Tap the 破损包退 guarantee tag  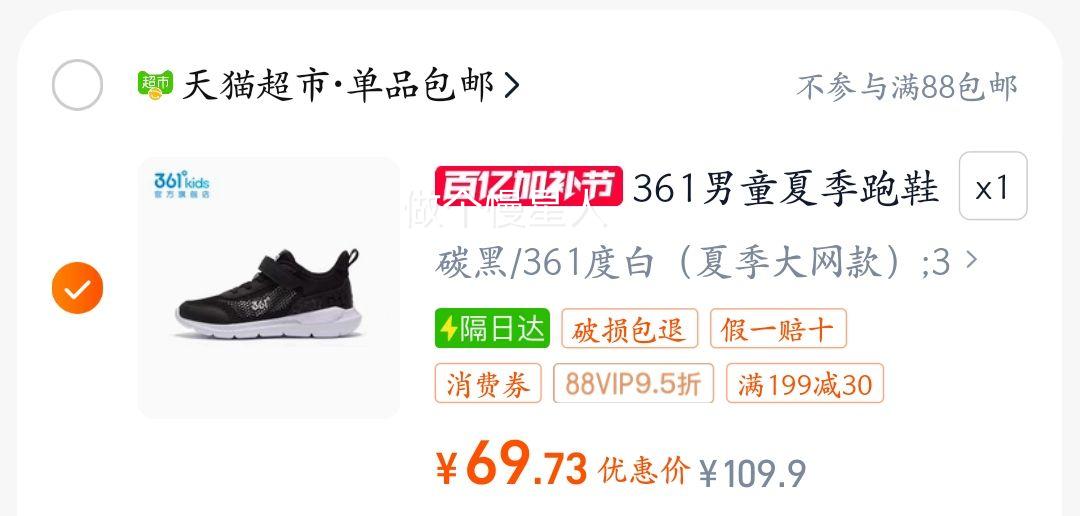(630, 328)
